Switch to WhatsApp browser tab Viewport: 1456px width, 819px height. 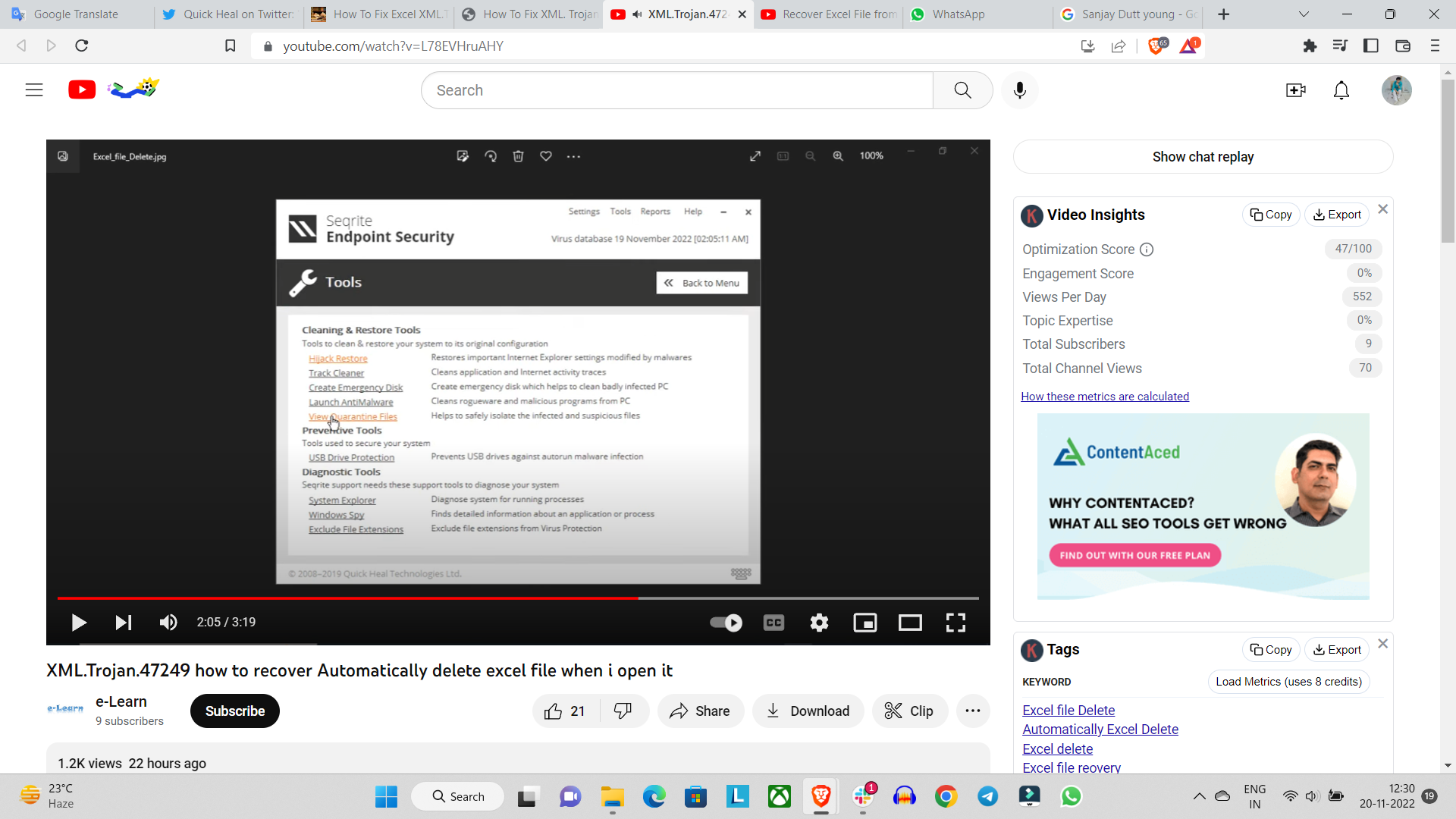click(x=958, y=14)
